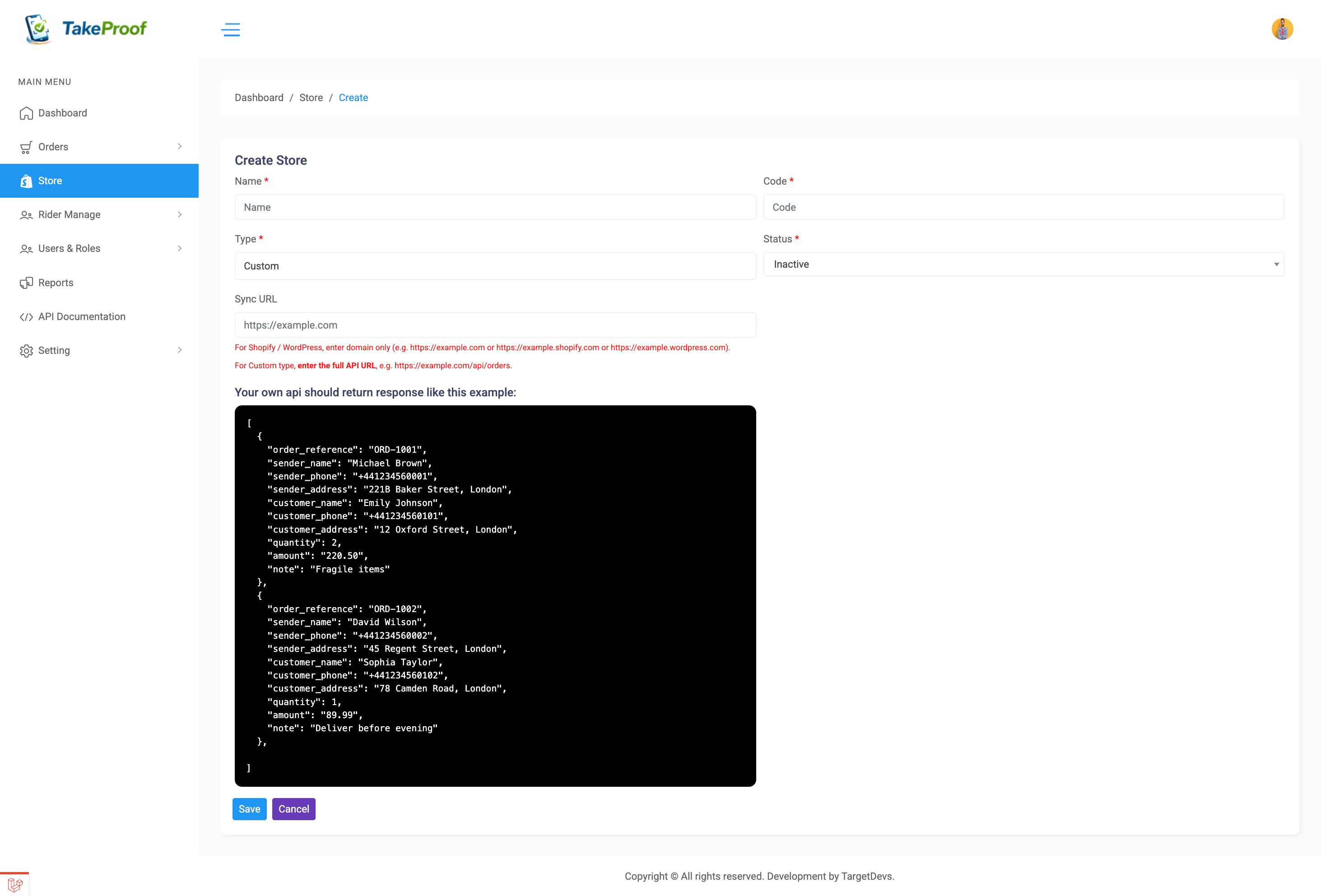This screenshot has height=896, width=1321.
Task: Open the Reports menu item
Action: (99, 283)
